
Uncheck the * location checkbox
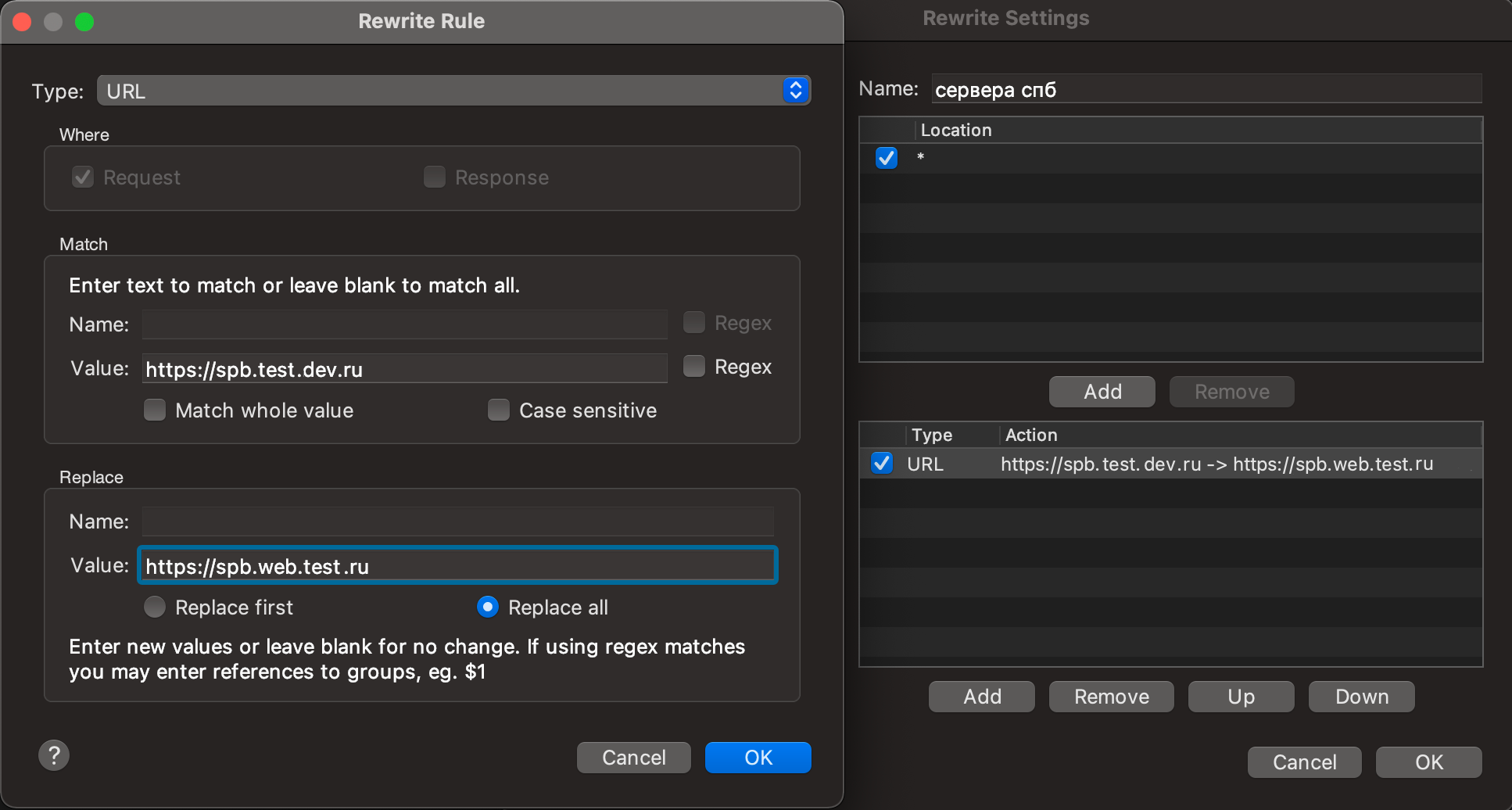coord(887,158)
